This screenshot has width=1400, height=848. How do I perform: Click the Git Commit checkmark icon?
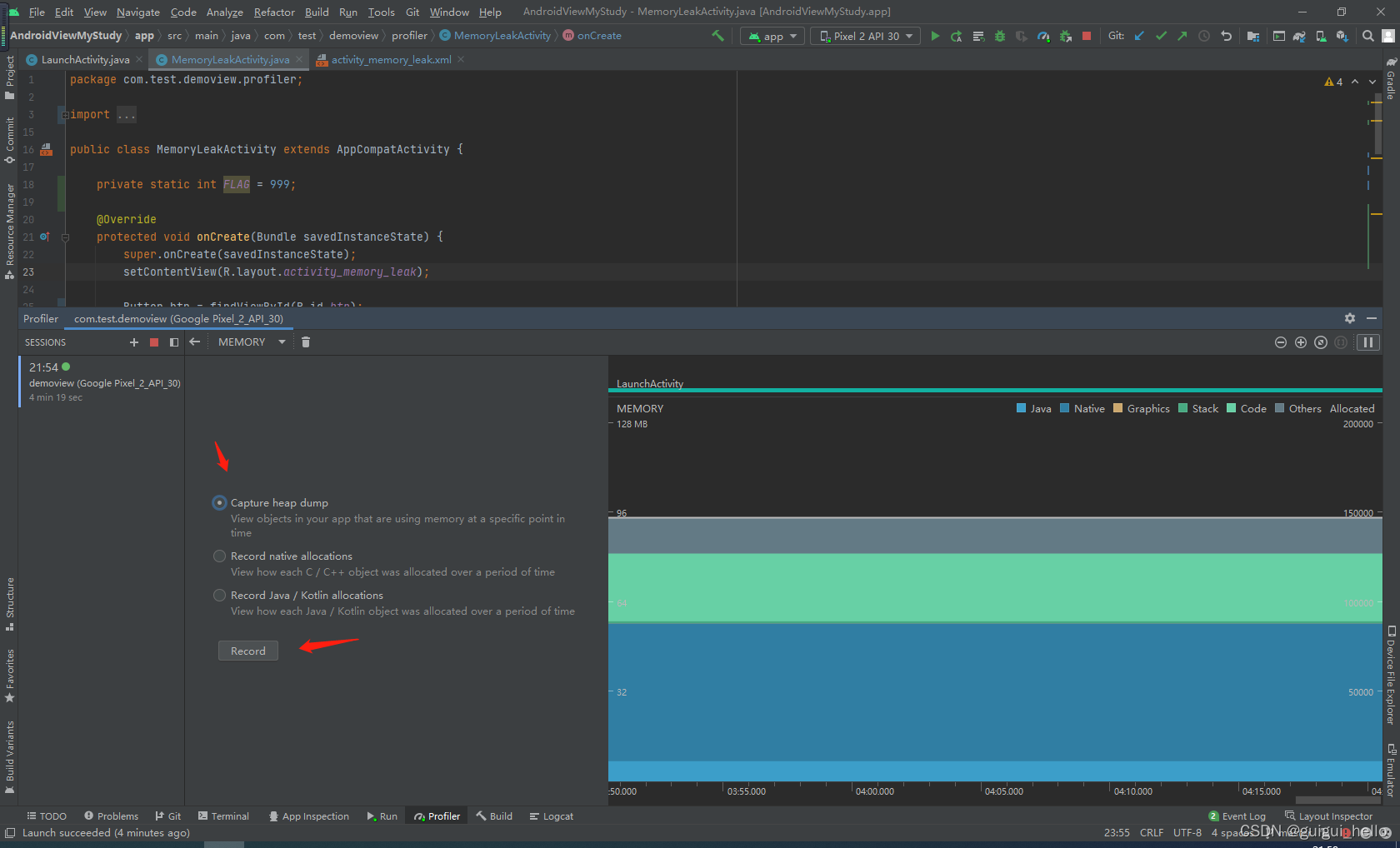[1161, 36]
